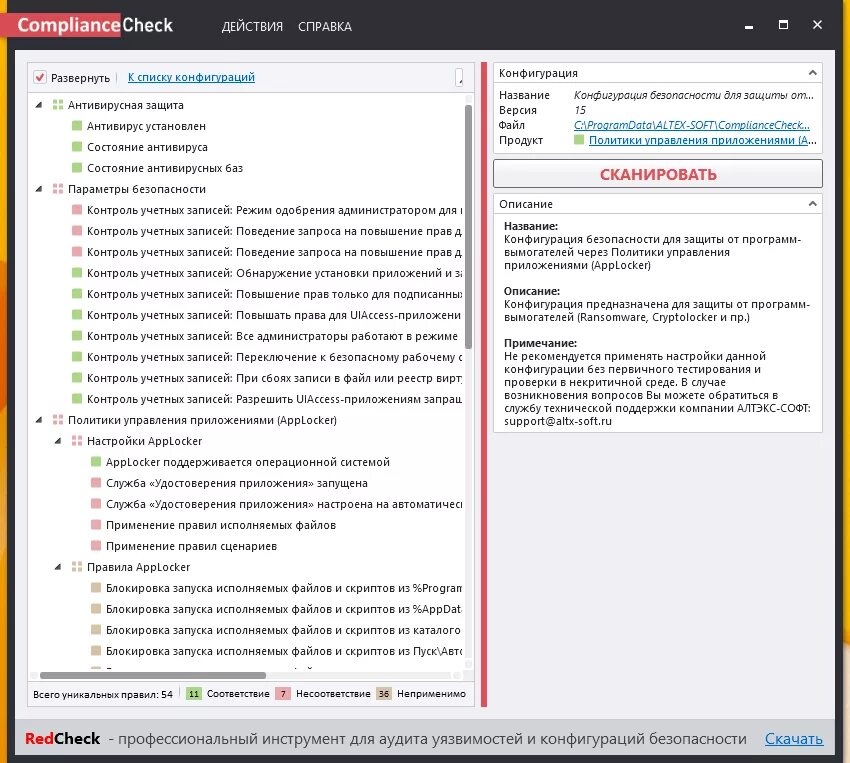Click the Скачать link in the RedCheck banner
850x763 pixels.
pos(794,739)
